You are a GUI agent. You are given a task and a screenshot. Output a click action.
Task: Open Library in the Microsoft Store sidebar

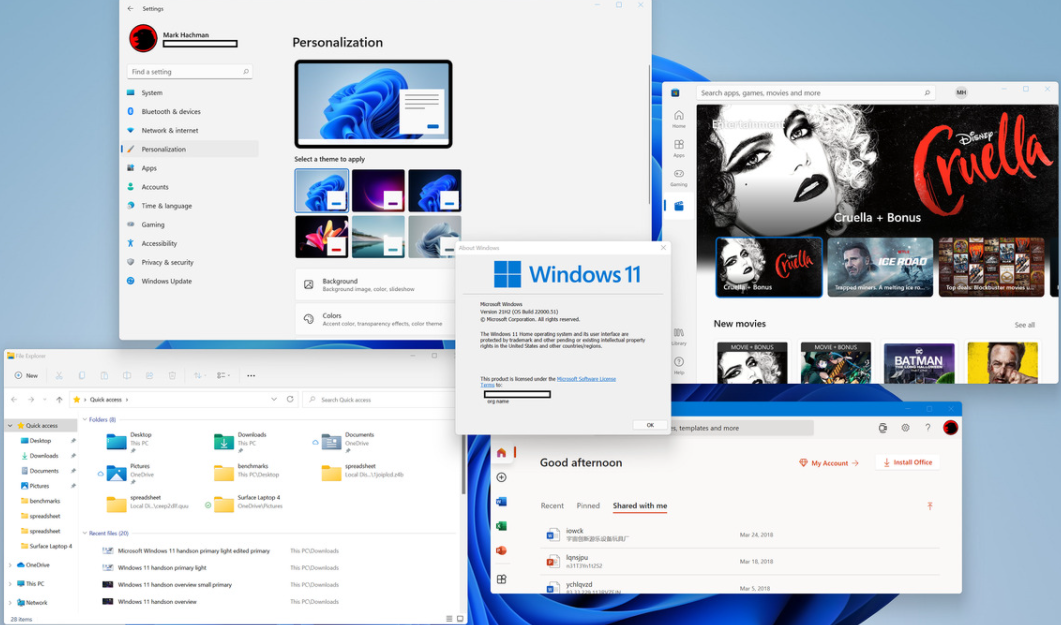(679, 336)
